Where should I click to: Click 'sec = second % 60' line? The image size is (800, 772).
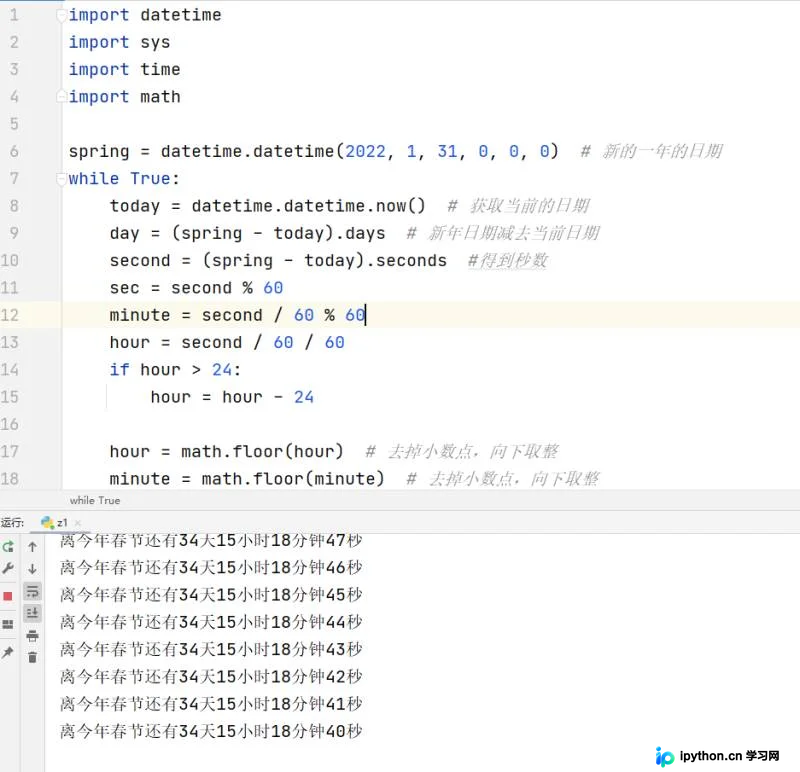tap(196, 288)
